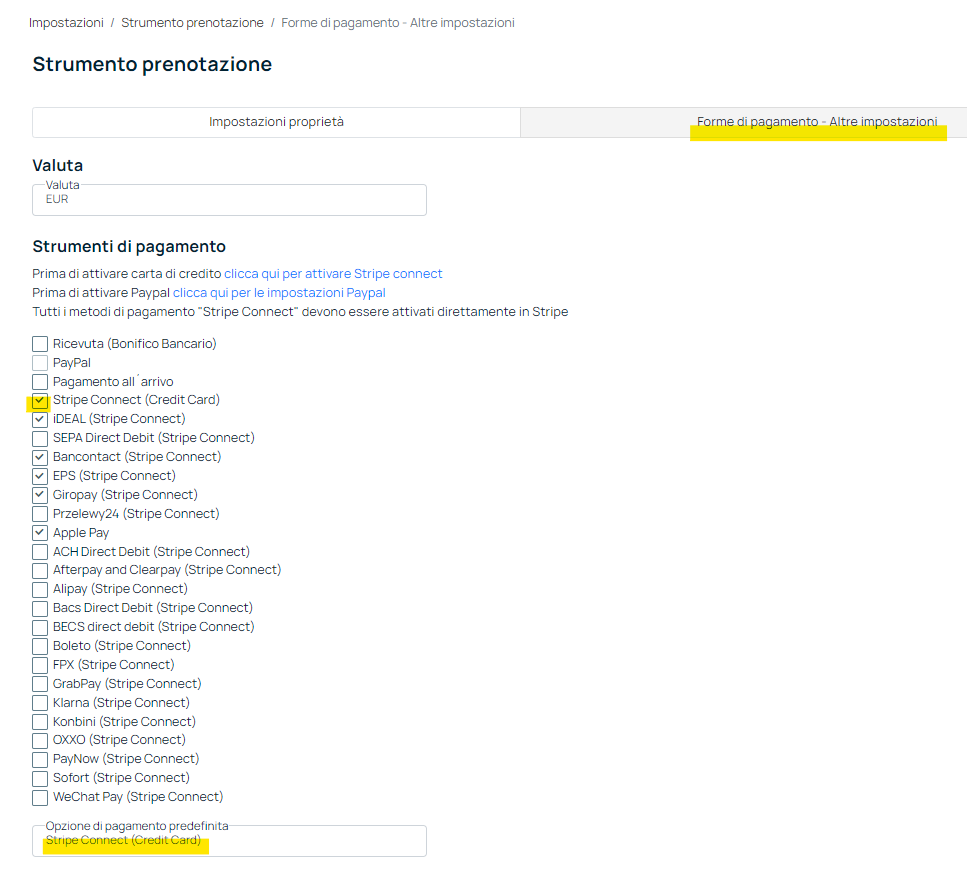Open the Paypal settings link
The height and width of the screenshot is (869, 967).
279,293
